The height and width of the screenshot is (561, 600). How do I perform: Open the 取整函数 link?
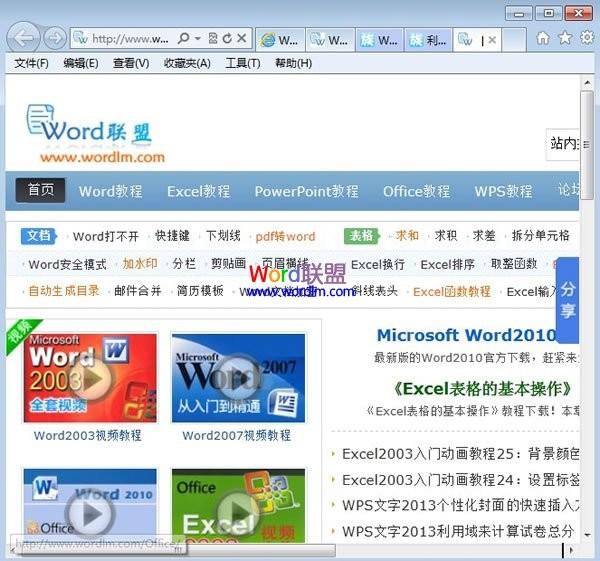coord(514,264)
